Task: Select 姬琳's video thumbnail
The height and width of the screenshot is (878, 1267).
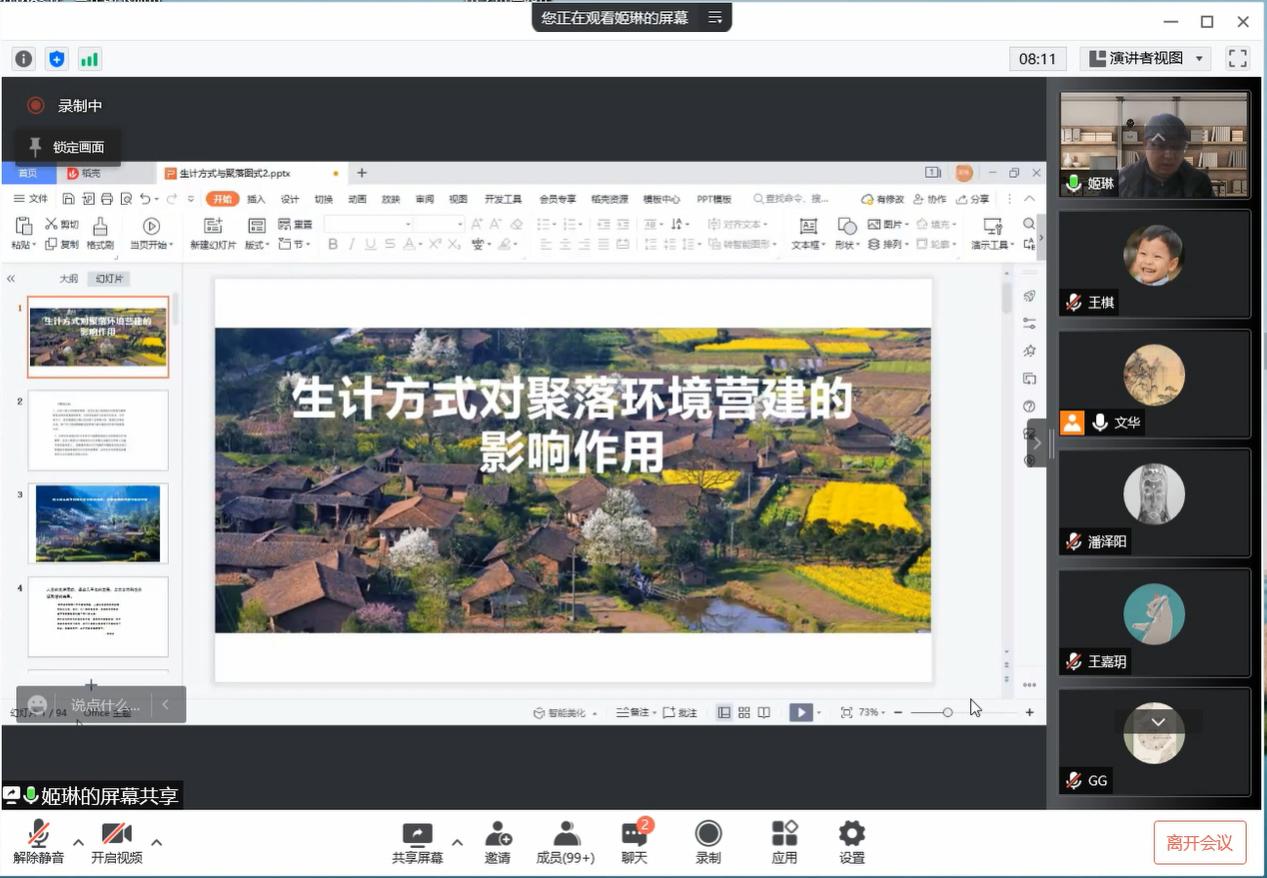Action: 1154,144
